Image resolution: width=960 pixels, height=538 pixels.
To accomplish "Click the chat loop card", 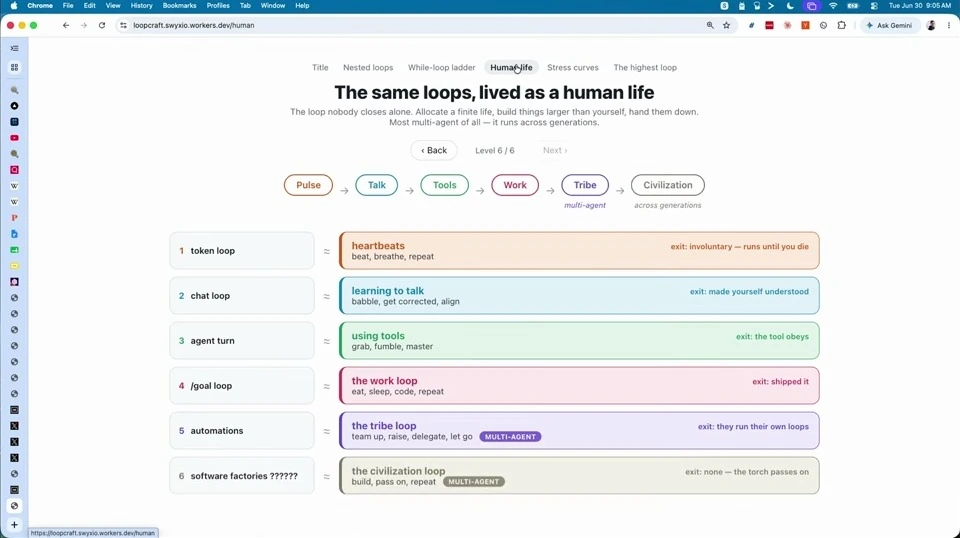I will [242, 296].
